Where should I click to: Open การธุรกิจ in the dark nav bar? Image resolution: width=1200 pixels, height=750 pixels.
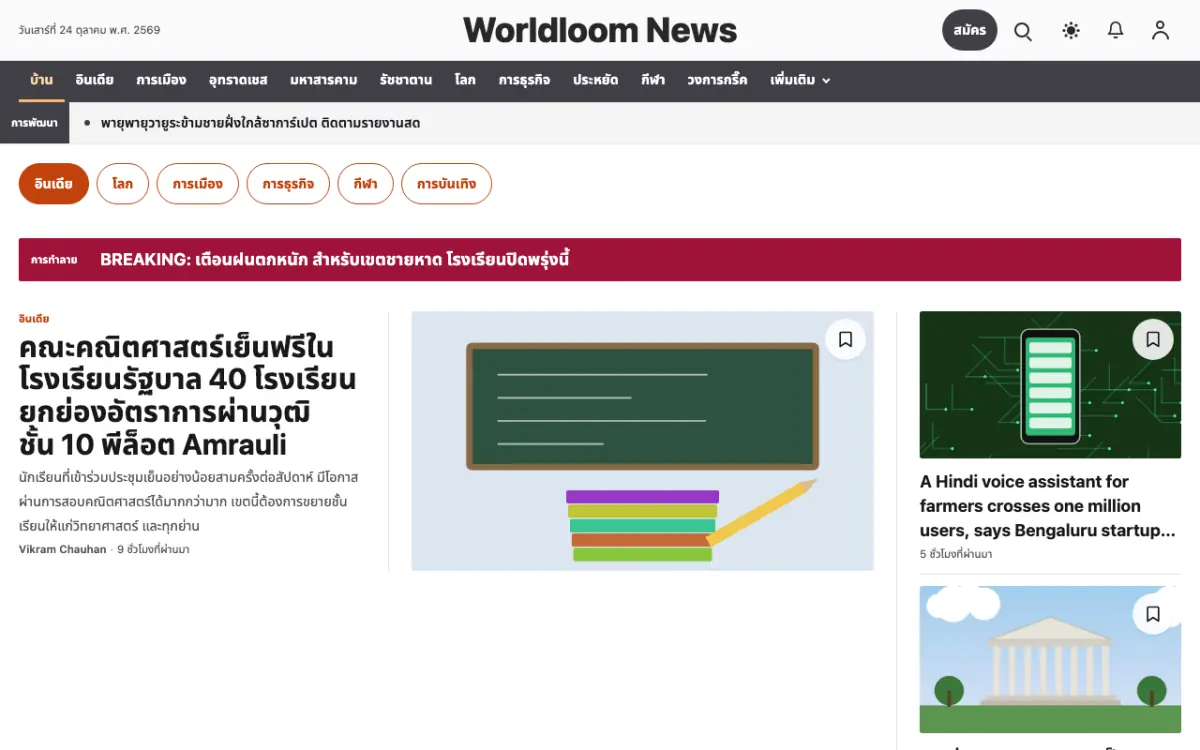(x=524, y=80)
